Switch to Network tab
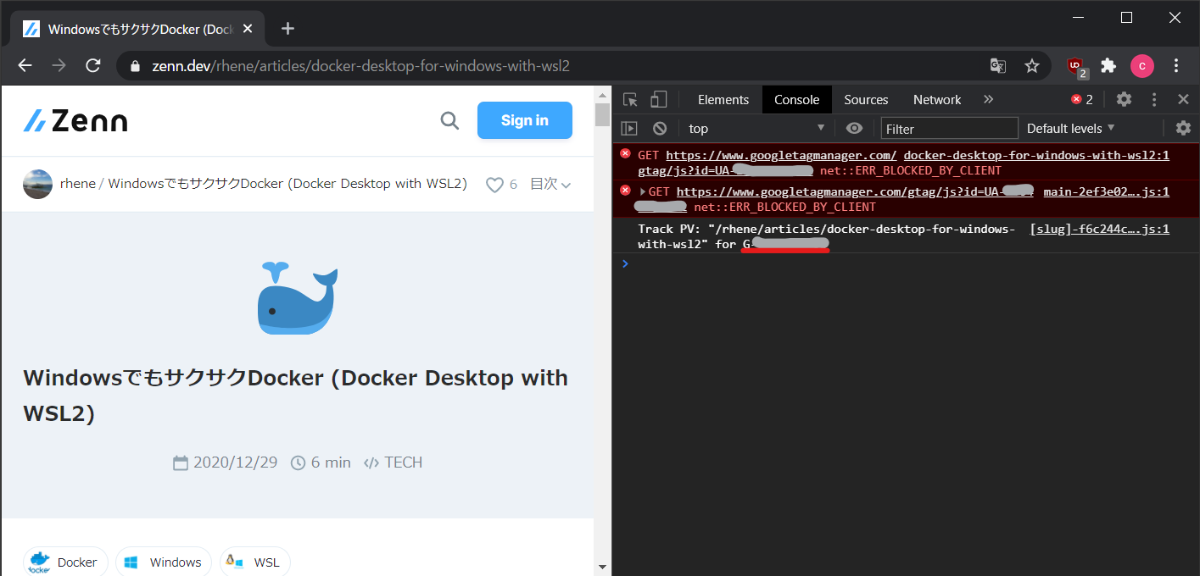 pyautogui.click(x=937, y=99)
